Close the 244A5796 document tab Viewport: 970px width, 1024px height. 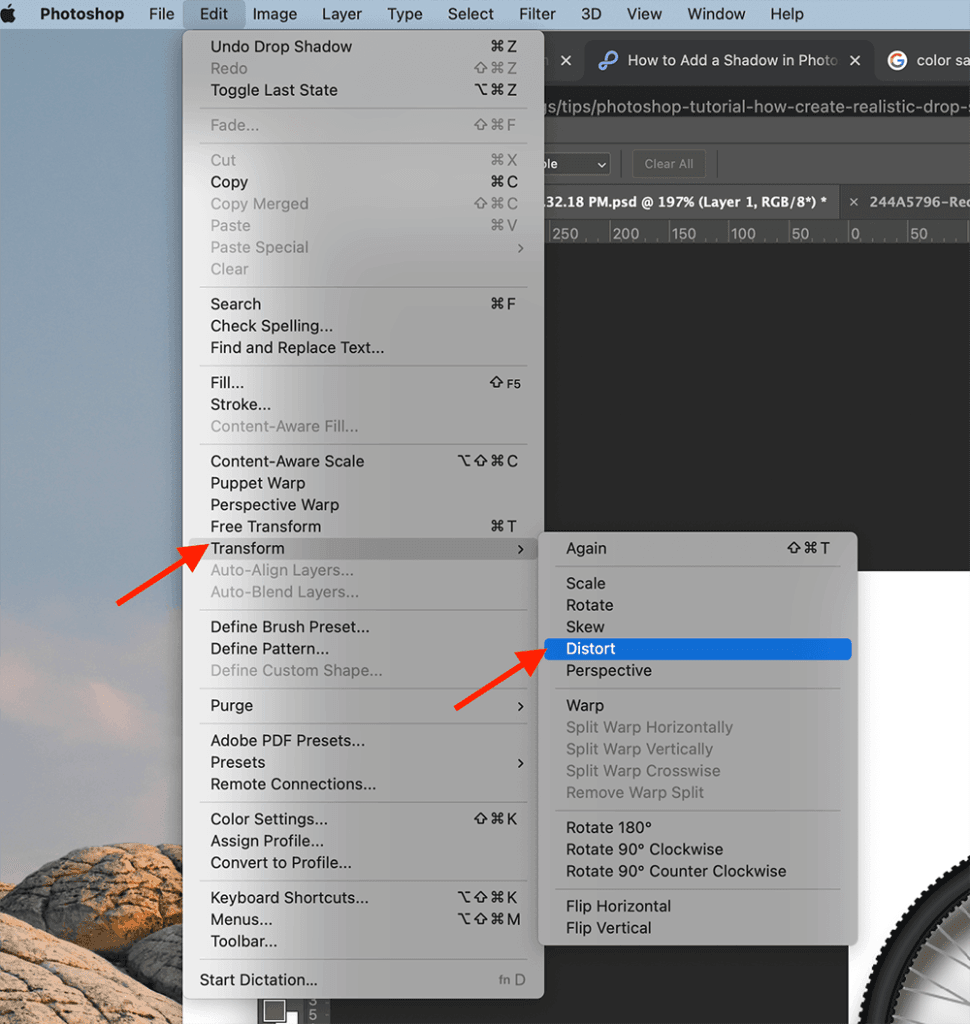point(853,202)
